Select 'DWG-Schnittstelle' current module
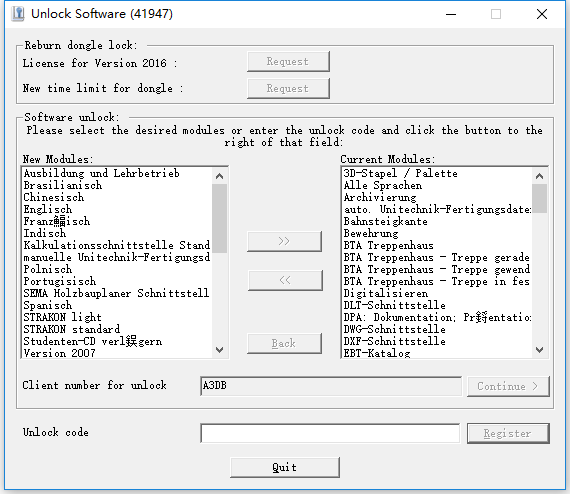 click(437, 329)
